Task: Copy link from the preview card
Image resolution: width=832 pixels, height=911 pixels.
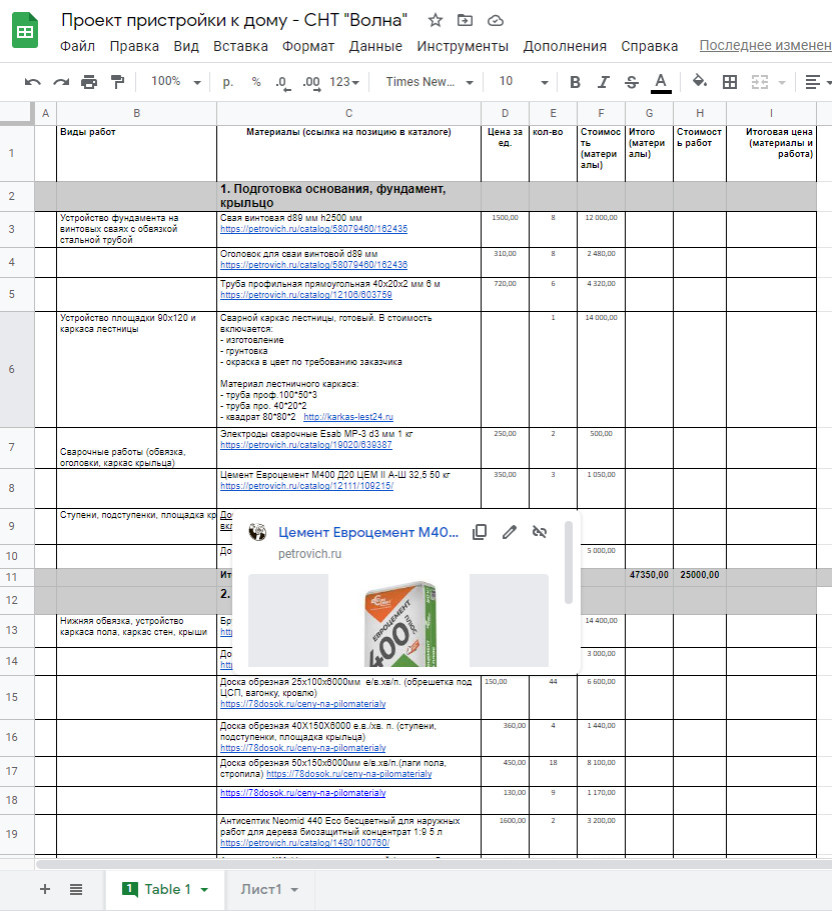Action: (479, 532)
